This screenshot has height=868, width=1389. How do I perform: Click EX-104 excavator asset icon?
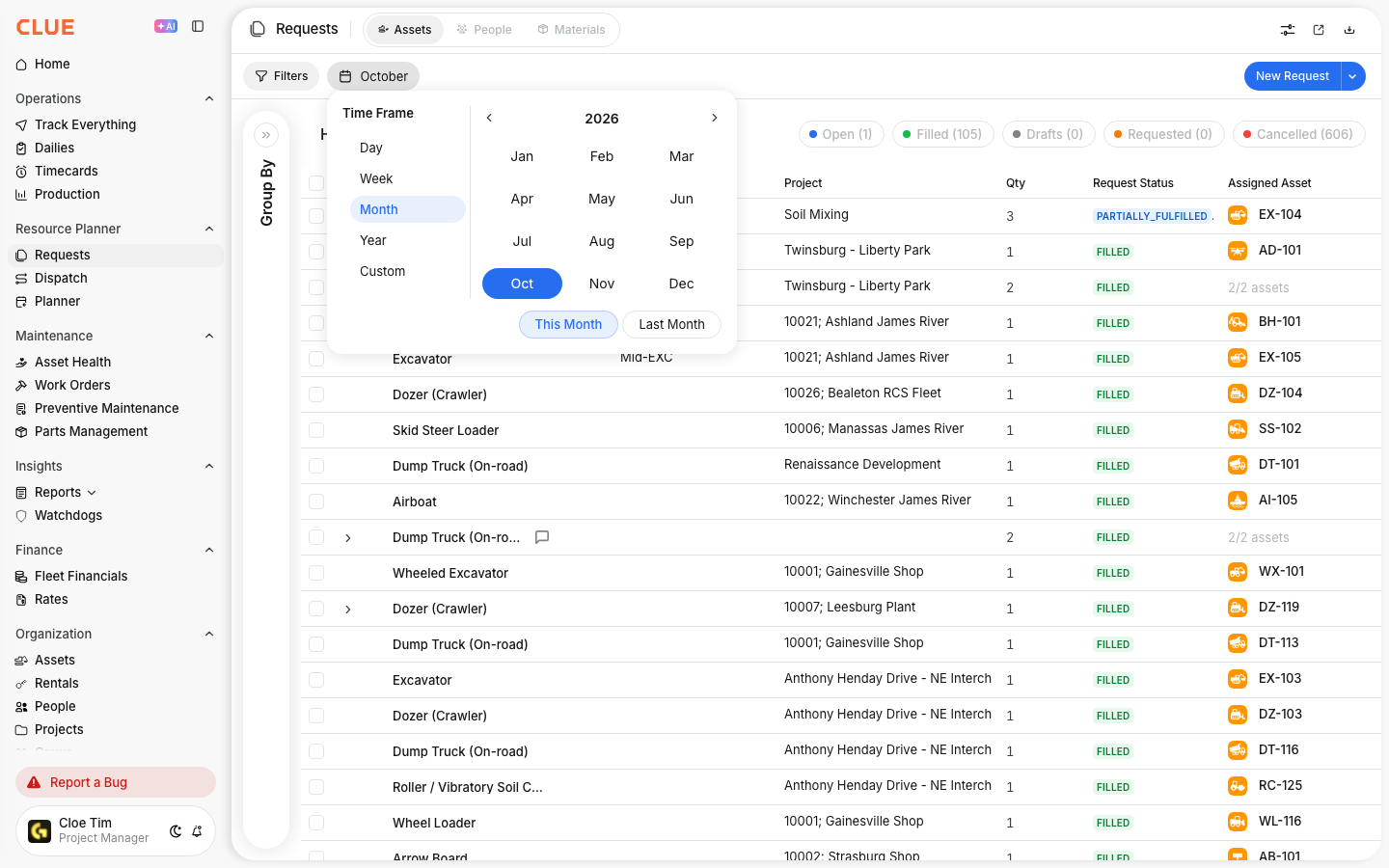[1238, 215]
